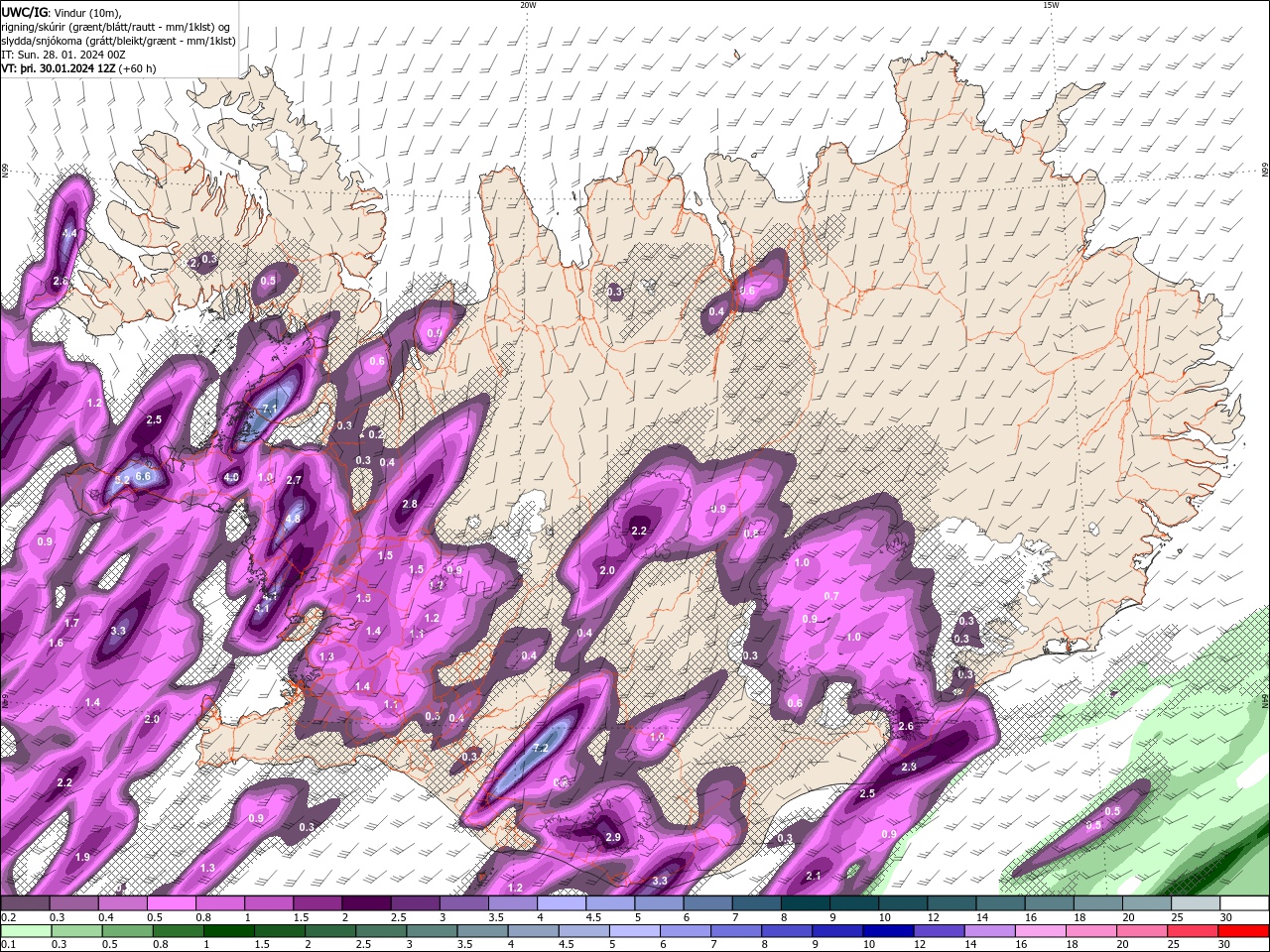The width and height of the screenshot is (1270, 952).
Task: Select the dark green rain swatch between 1 and 1.5
Action: click(x=228, y=931)
